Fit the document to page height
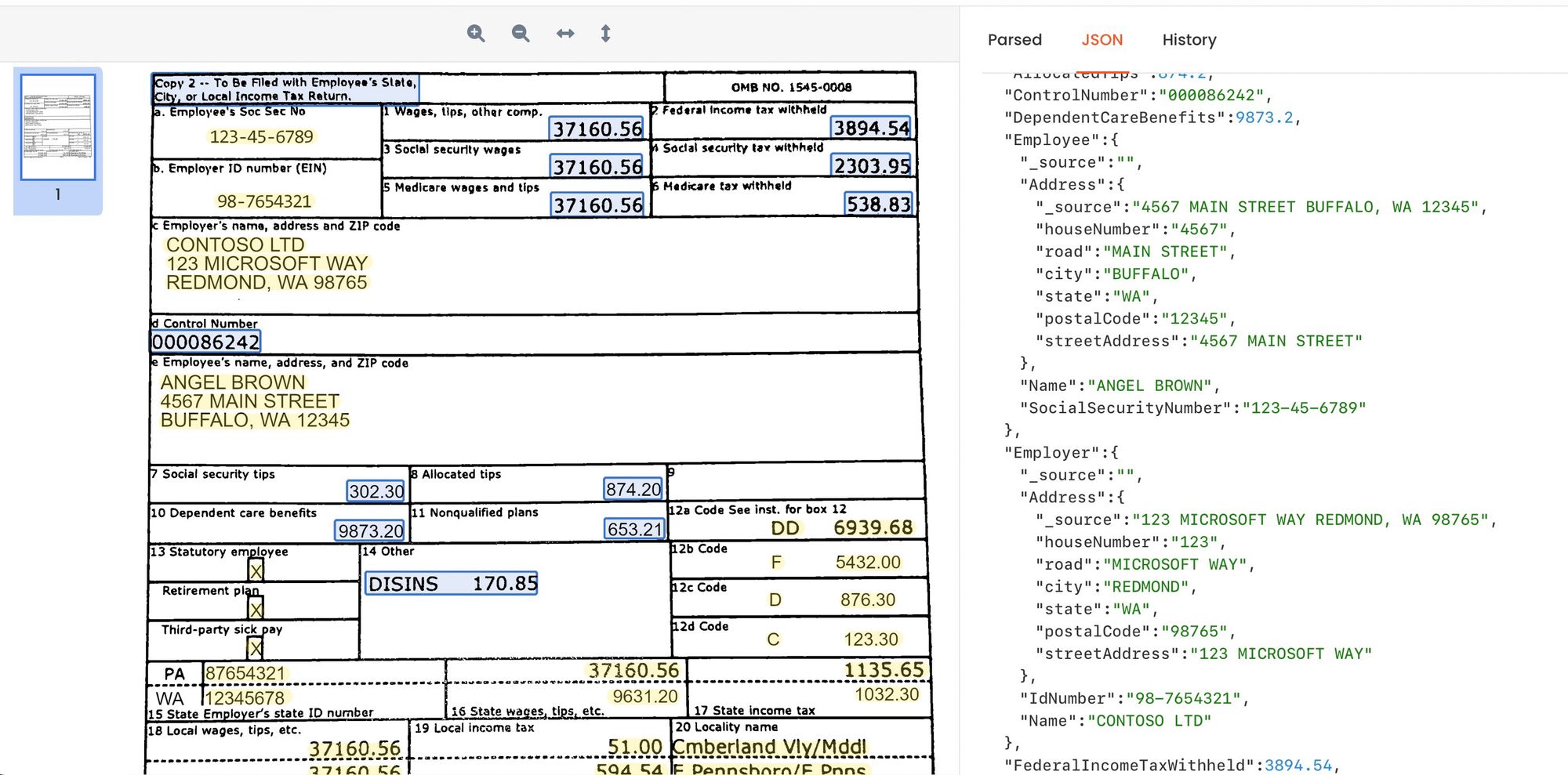 tap(606, 34)
